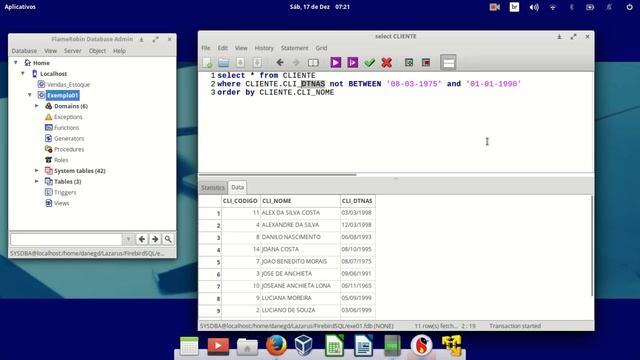The height and width of the screenshot is (360, 640).
Task: Open the File menu in SQL editor
Action: tap(206, 48)
